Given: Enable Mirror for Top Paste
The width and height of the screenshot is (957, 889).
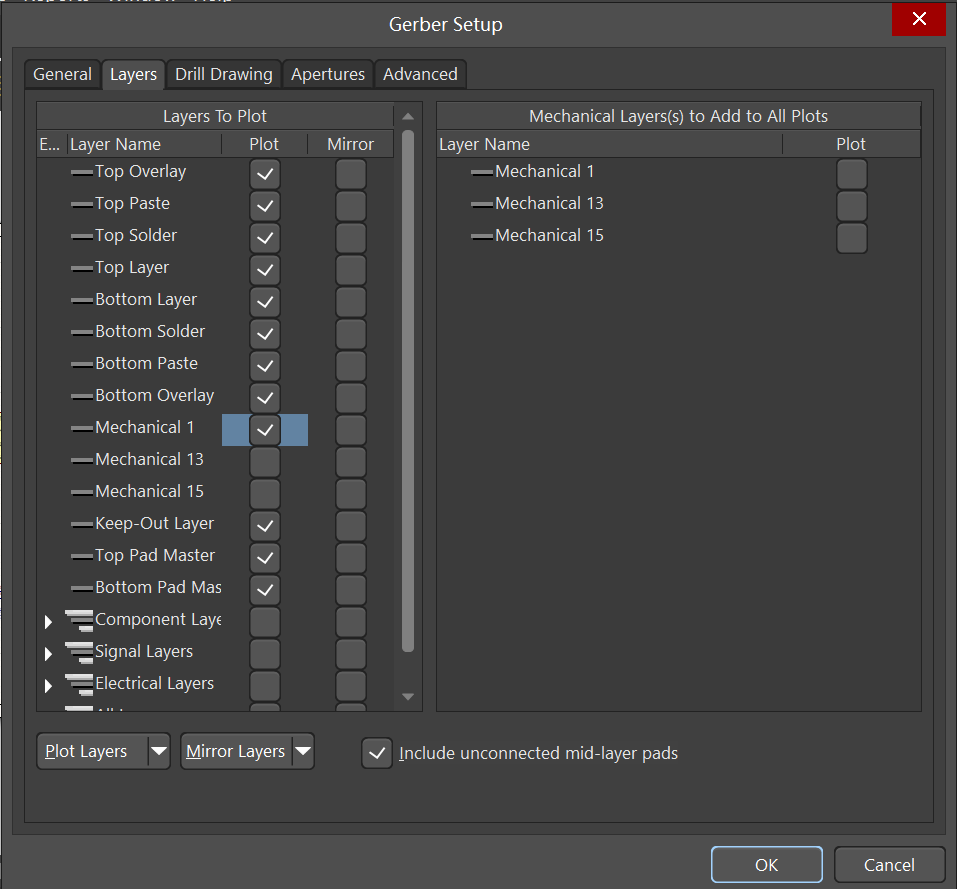Looking at the screenshot, I should tap(351, 206).
